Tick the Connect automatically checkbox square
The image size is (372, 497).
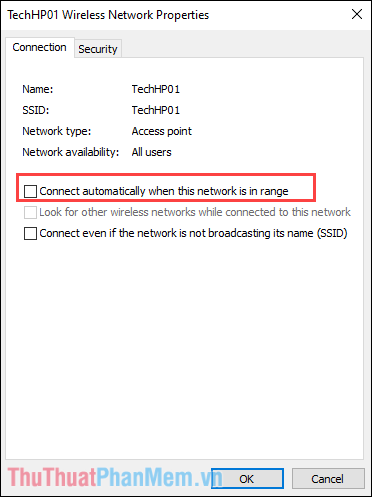[x=30, y=191]
